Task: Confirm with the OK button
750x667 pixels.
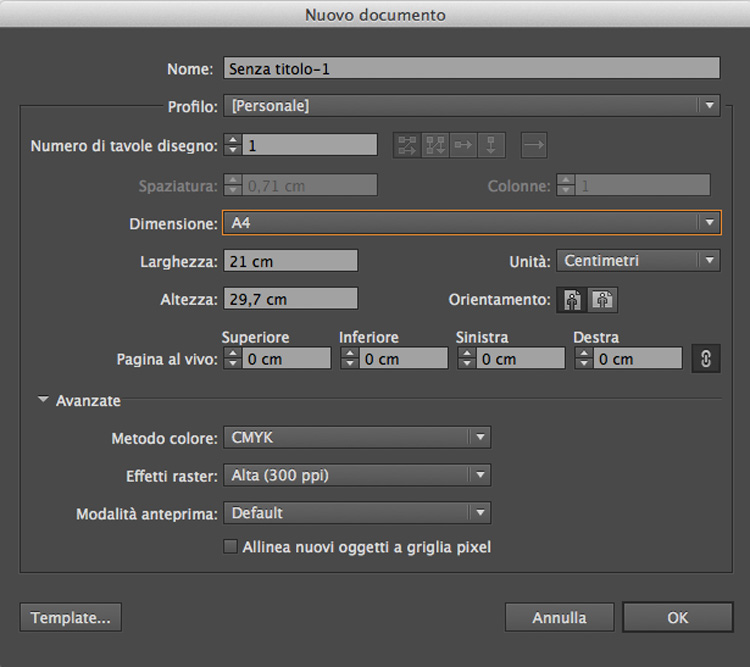Action: pos(677,618)
